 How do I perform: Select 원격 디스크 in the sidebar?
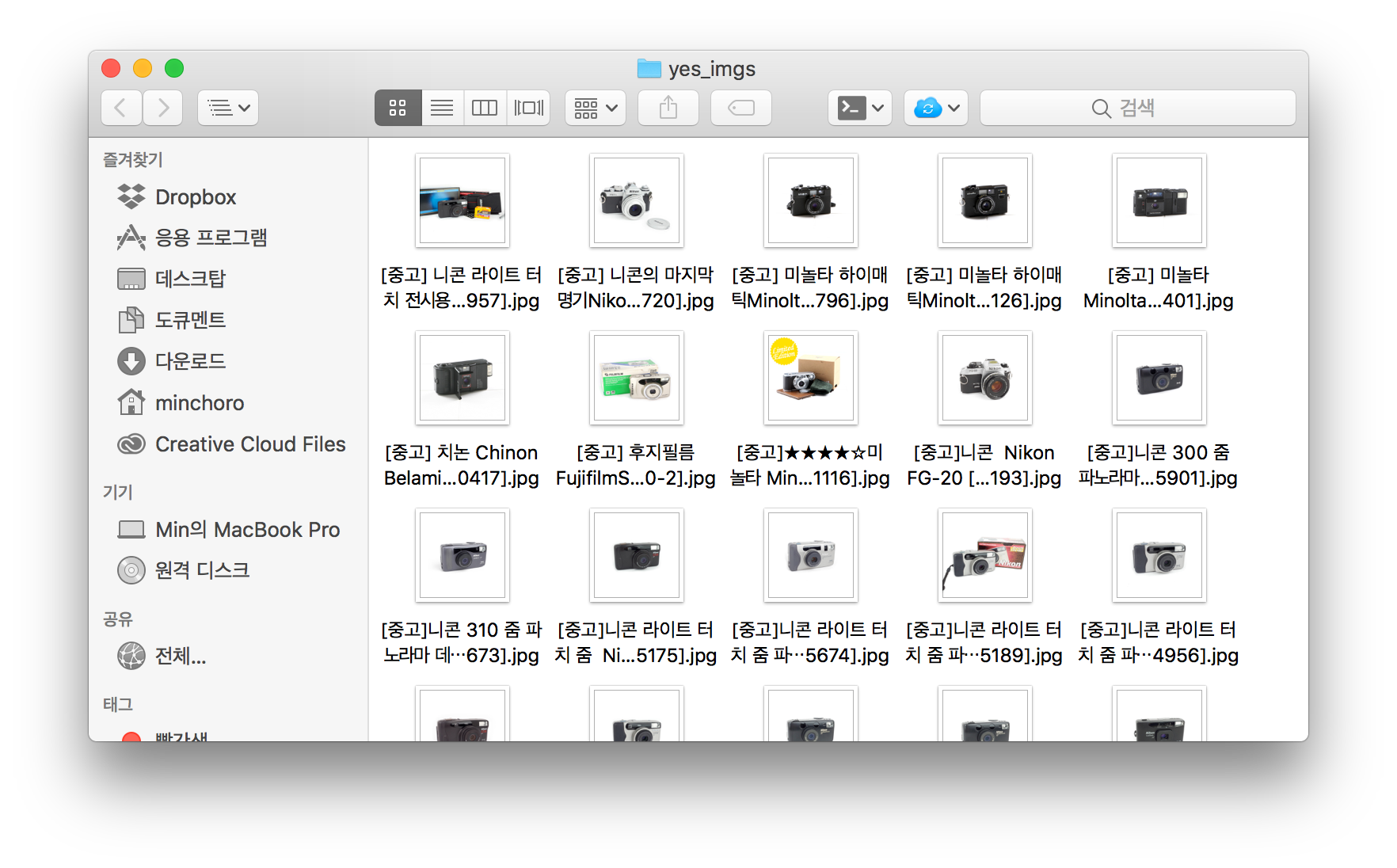228,570
